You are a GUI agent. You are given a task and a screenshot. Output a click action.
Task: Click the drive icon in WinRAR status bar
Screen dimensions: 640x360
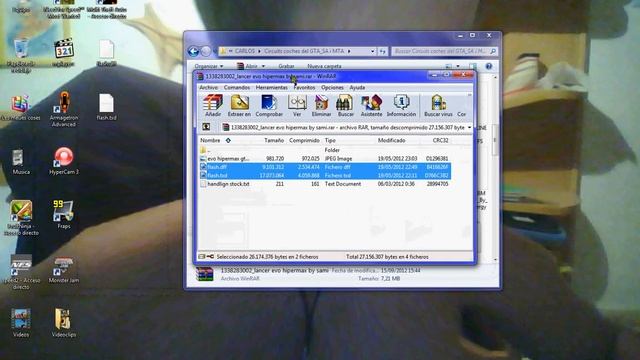click(x=202, y=257)
